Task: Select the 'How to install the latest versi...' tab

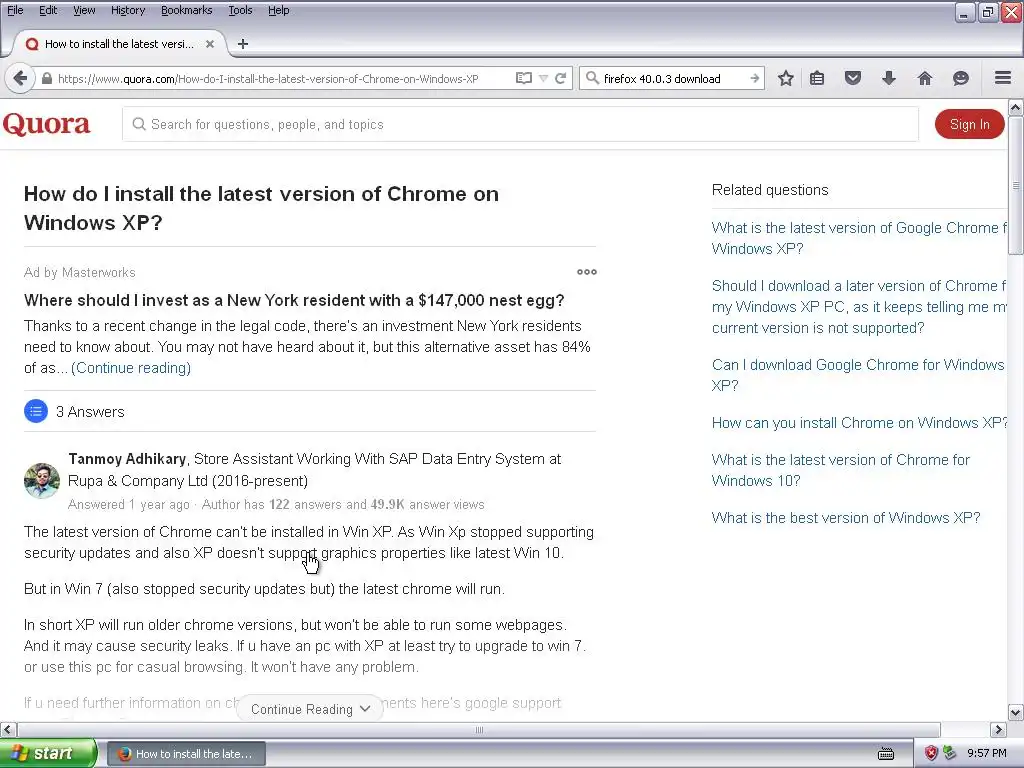Action: coord(118,44)
